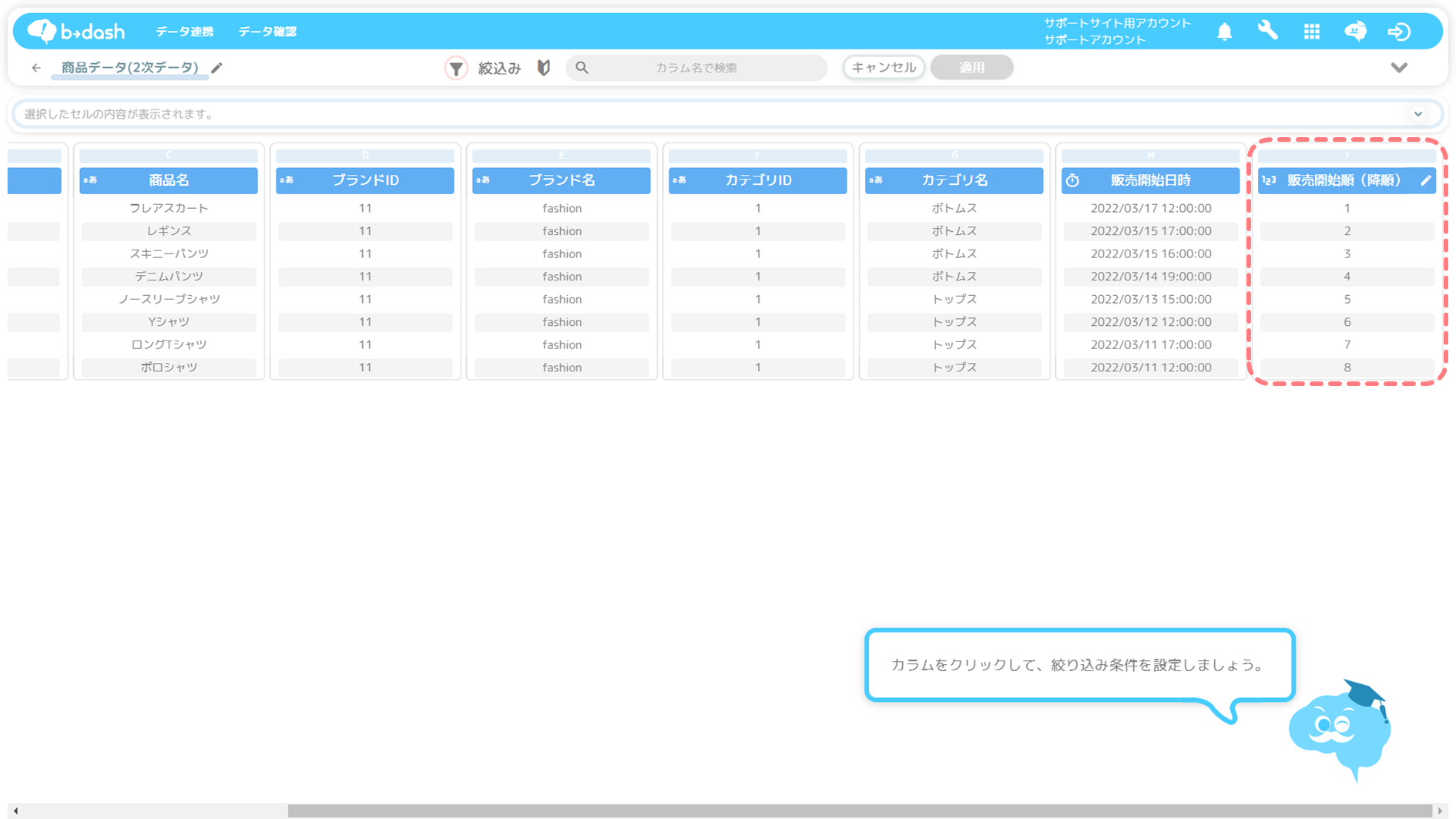Select 2022/03/17 12:00:00 cell
Viewport: 1456px width, 819px height.
click(x=1151, y=208)
